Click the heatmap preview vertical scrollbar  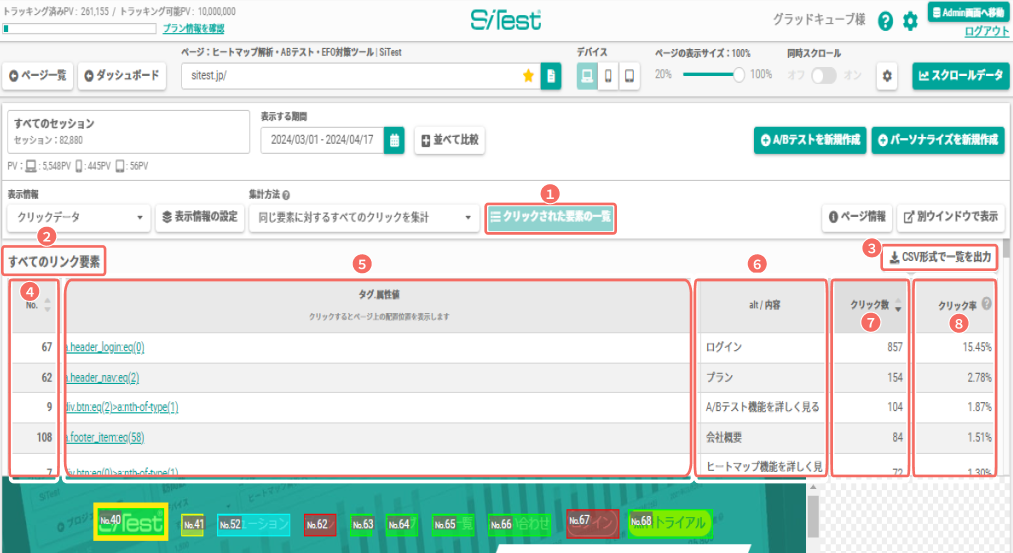(813, 516)
